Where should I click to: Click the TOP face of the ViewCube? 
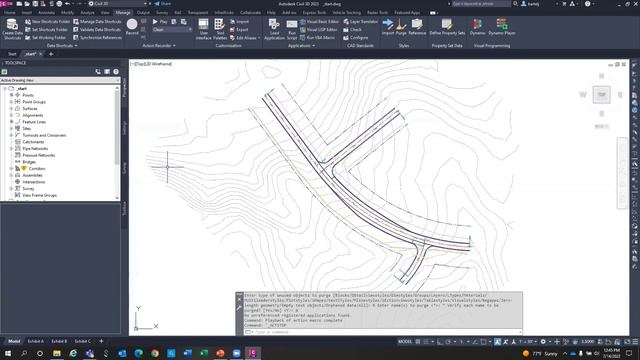(602, 95)
